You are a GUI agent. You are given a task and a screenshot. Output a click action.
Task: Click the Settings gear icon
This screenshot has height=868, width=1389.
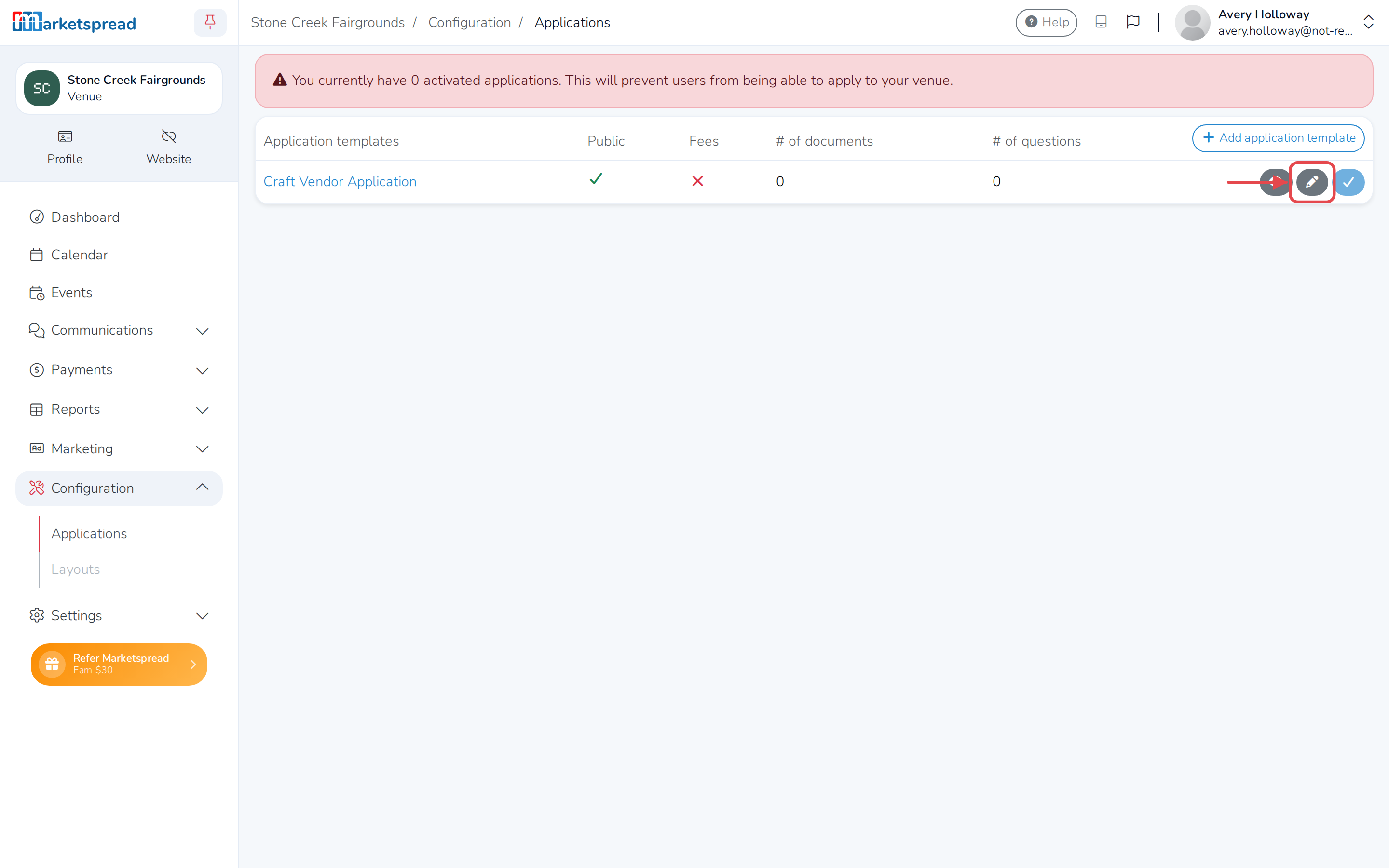tap(37, 615)
